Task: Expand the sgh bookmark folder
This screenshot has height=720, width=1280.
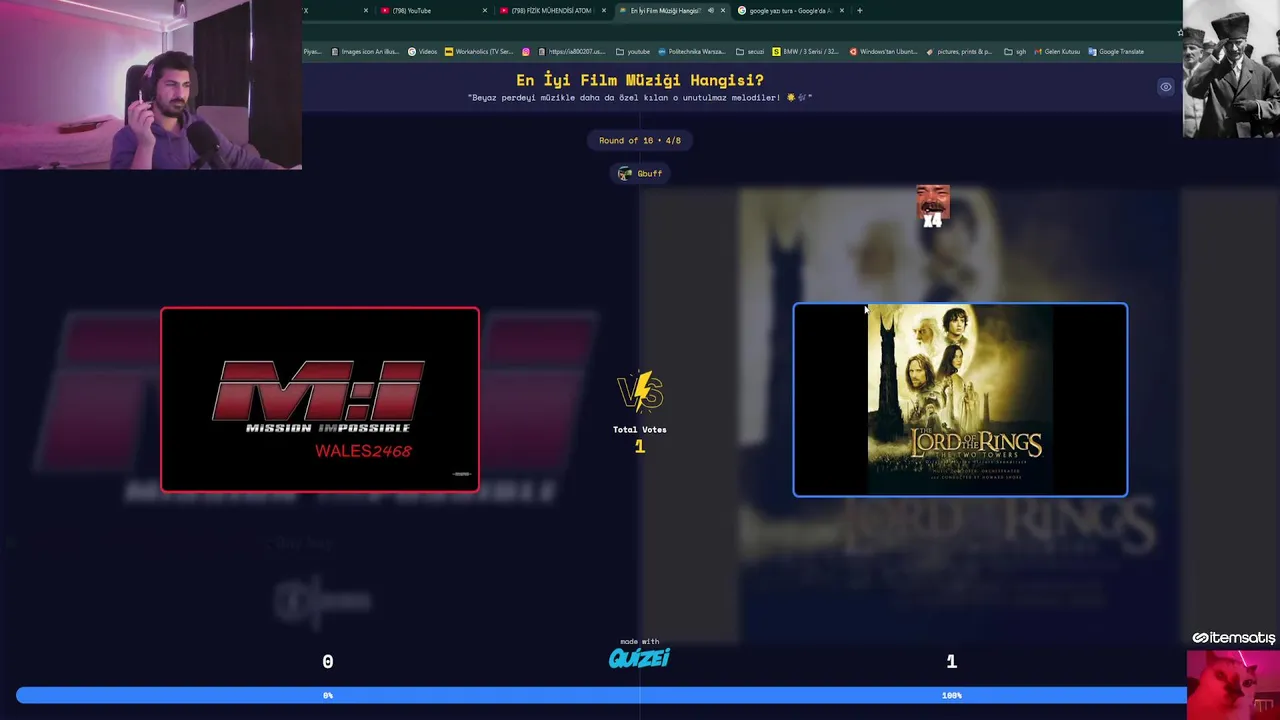Action: click(x=1015, y=52)
